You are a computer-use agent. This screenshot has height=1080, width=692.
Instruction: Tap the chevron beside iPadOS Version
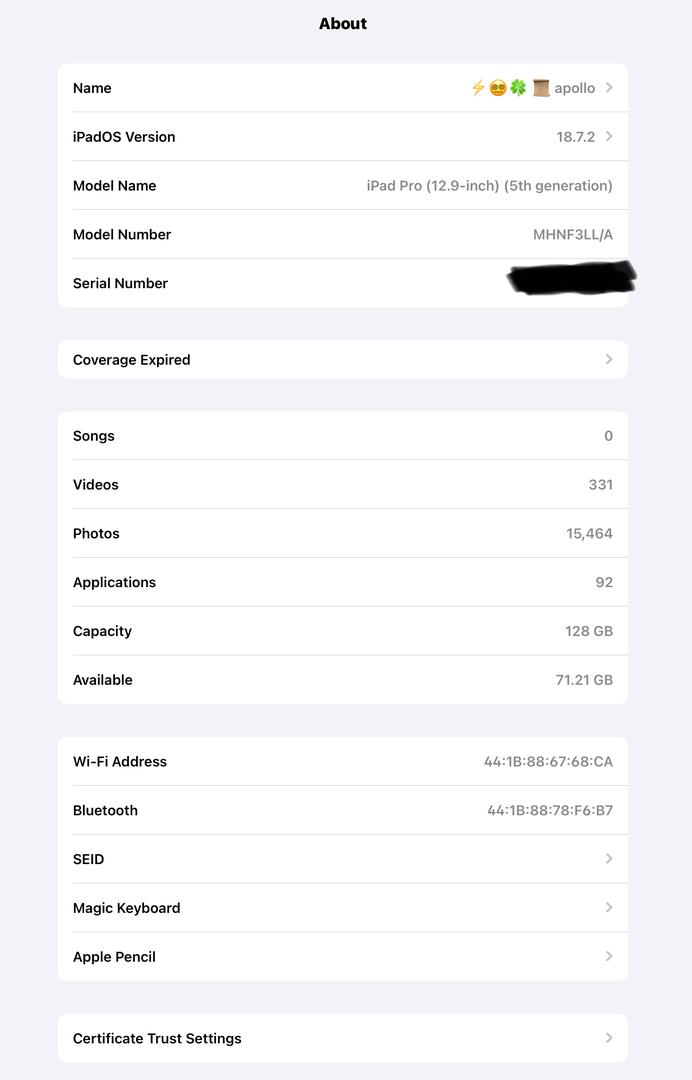coord(609,137)
